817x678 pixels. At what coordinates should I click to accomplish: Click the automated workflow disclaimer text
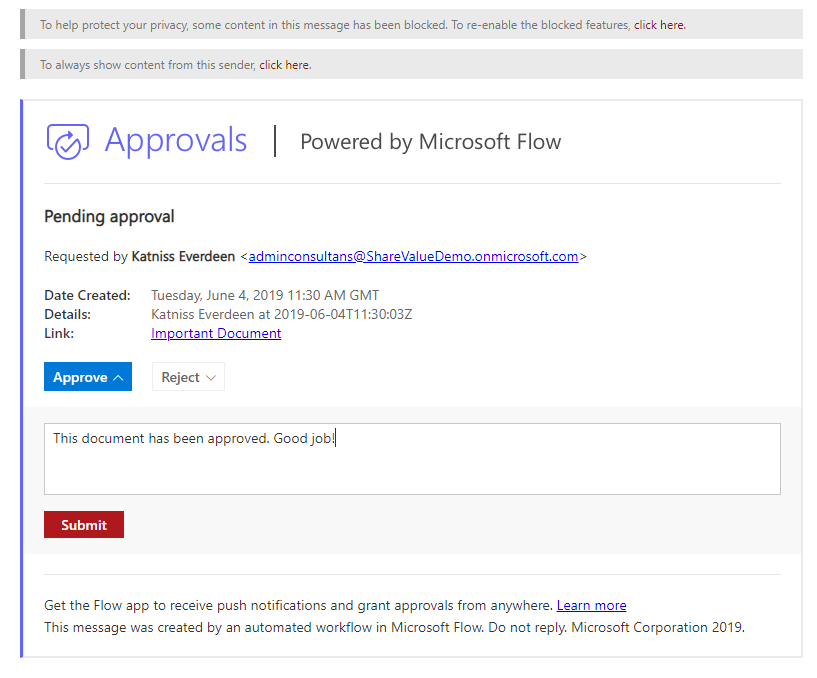coord(394,627)
